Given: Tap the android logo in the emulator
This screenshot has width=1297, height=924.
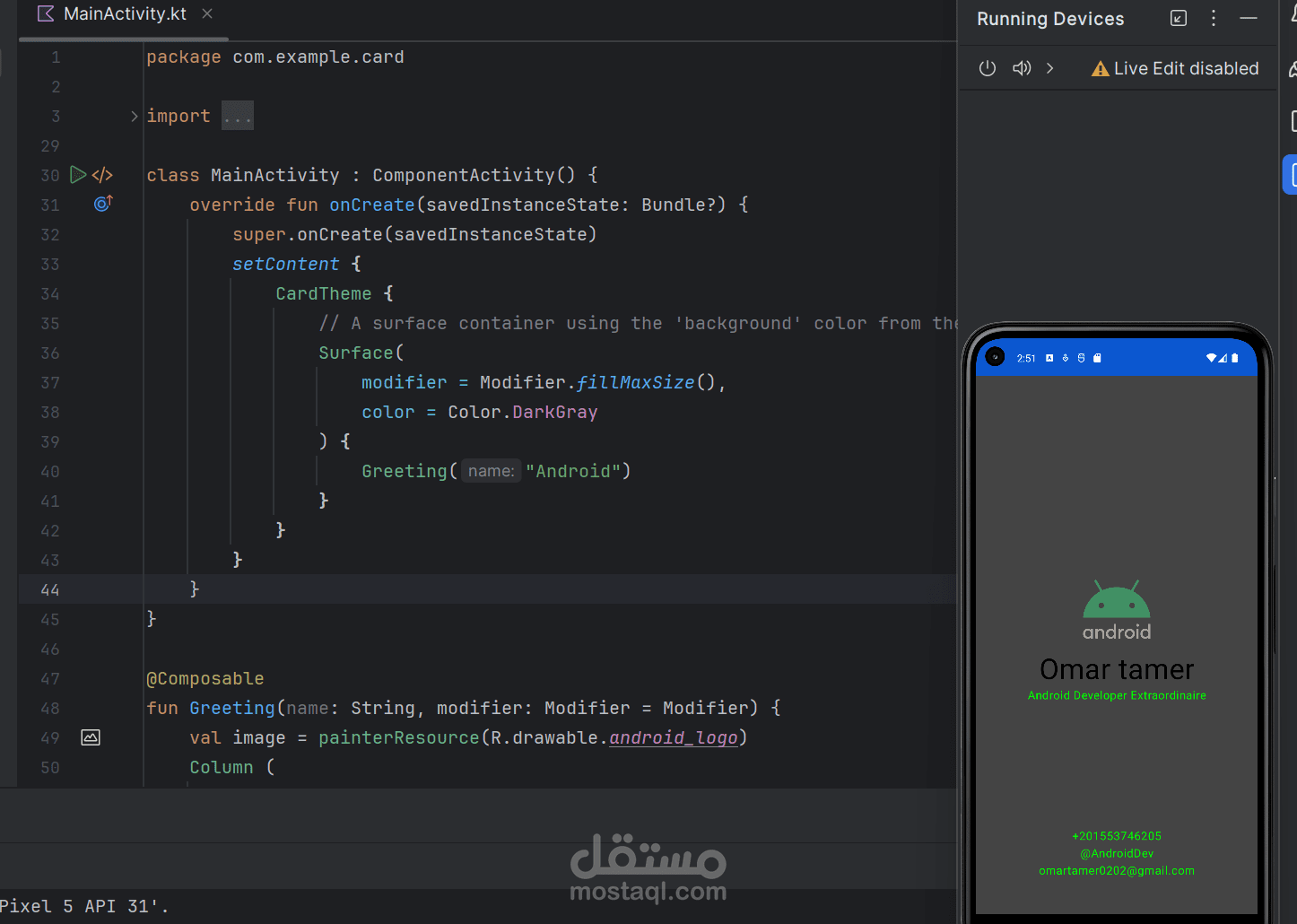Looking at the screenshot, I should pyautogui.click(x=1117, y=610).
